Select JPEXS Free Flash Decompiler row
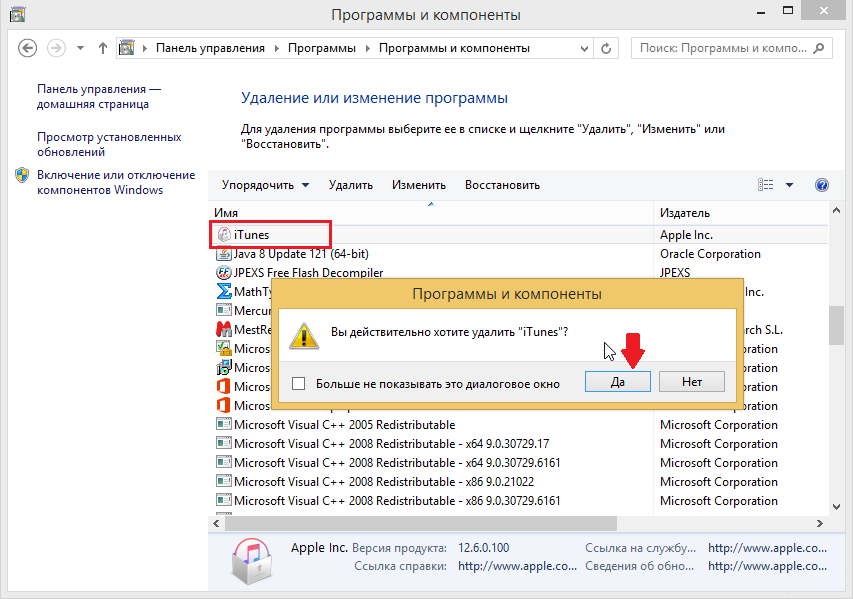Screen dimensions: 853x599 (x=518, y=273)
